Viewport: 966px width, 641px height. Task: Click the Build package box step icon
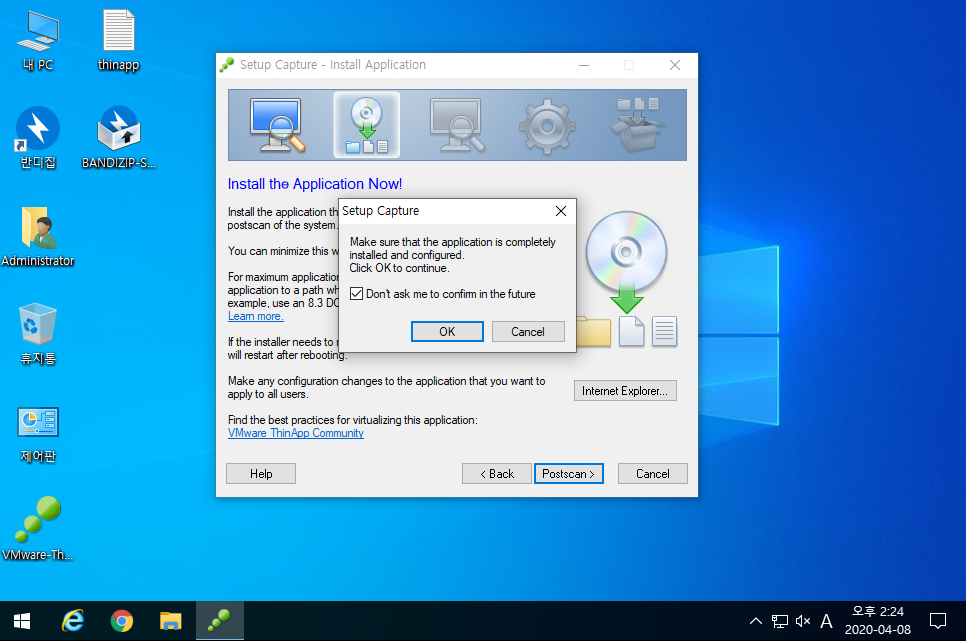637,125
